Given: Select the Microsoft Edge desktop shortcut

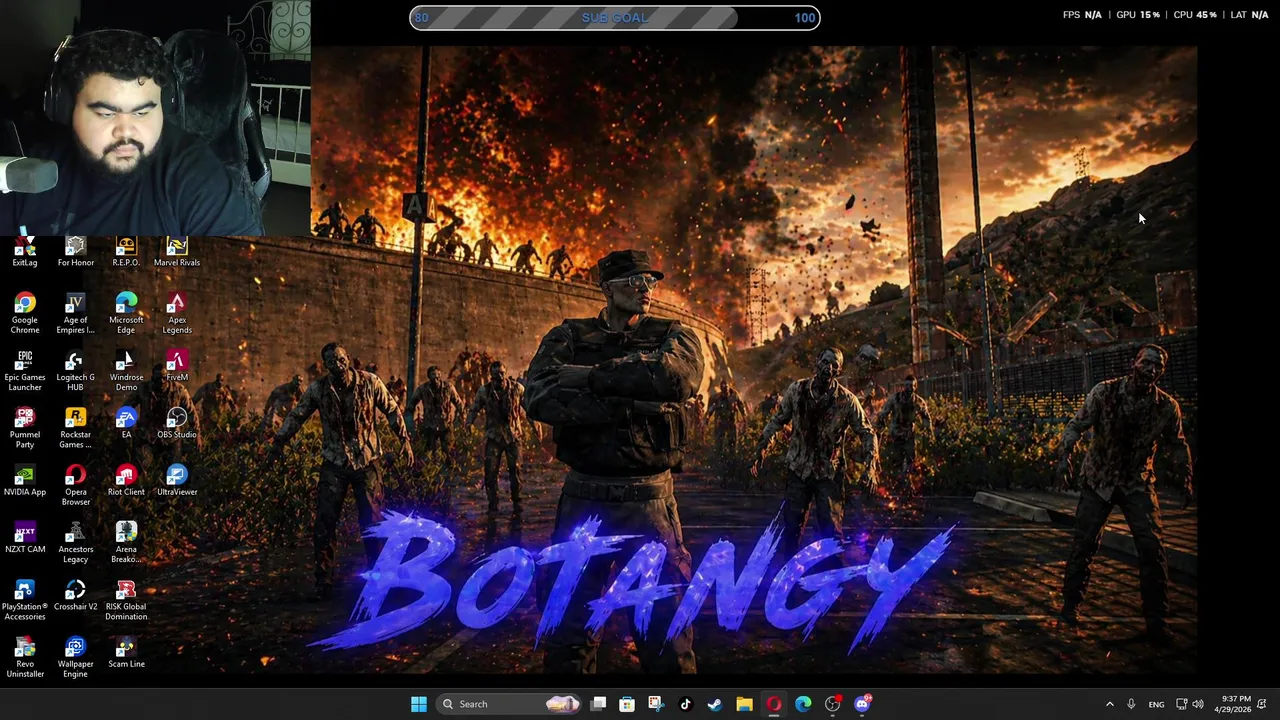Looking at the screenshot, I should 126,314.
